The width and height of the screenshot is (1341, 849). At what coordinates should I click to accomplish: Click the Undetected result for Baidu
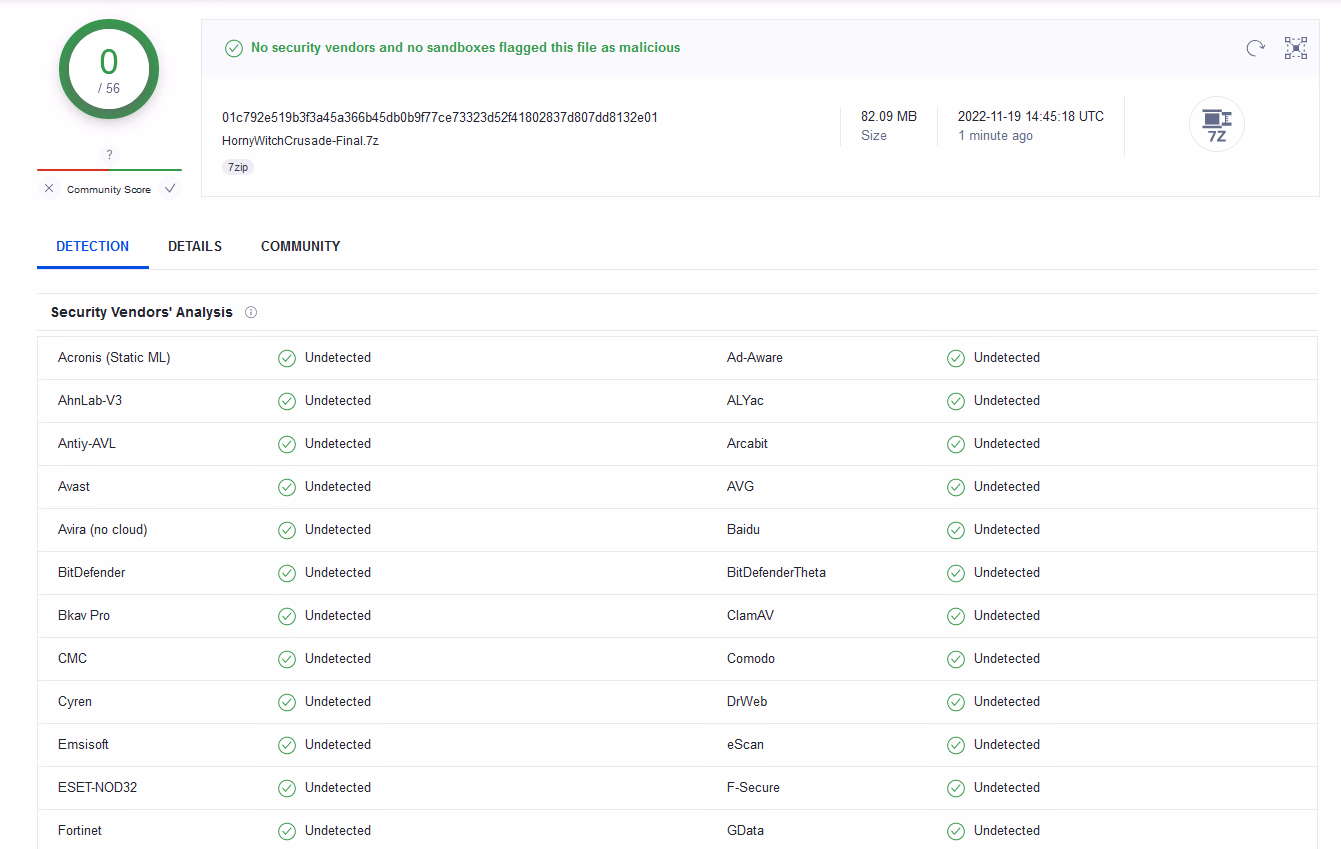(x=1007, y=530)
